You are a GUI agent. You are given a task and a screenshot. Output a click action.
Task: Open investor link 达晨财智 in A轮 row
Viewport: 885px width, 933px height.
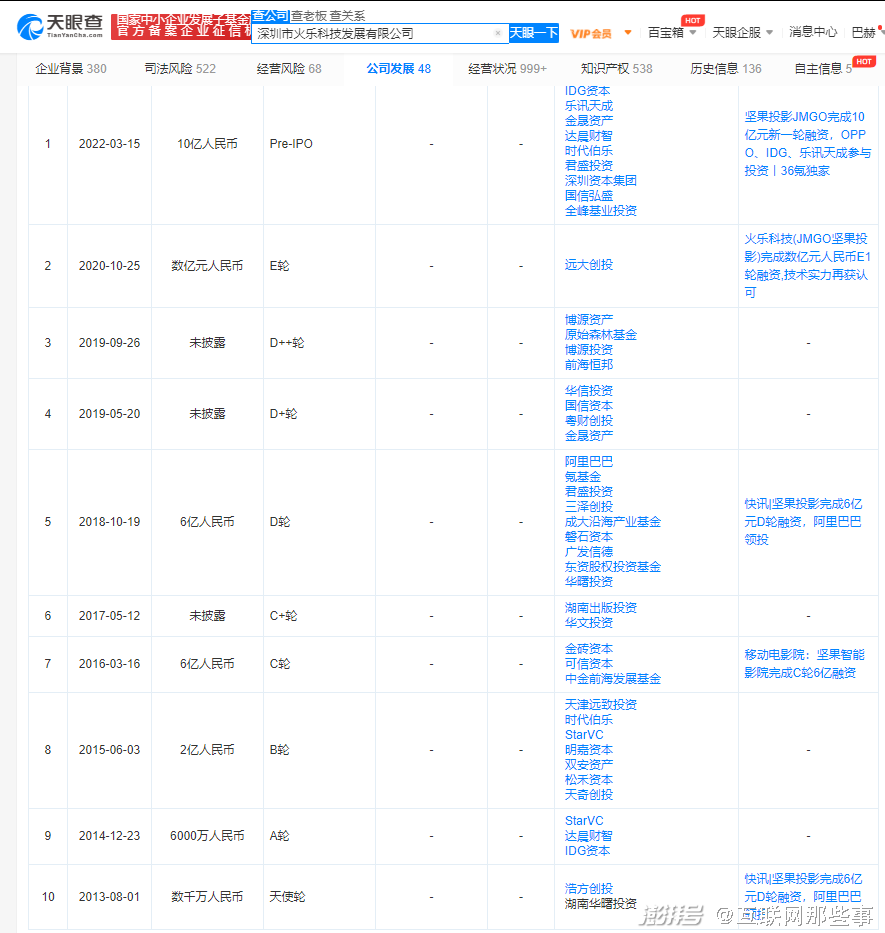pyautogui.click(x=589, y=836)
